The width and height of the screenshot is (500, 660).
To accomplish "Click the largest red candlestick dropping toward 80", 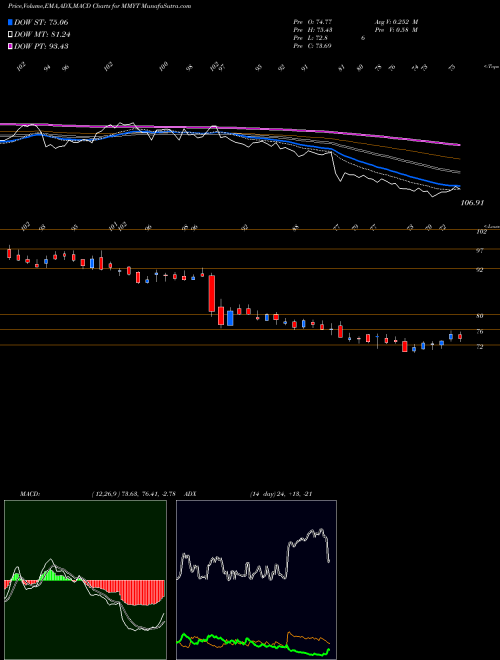I will click(212, 293).
